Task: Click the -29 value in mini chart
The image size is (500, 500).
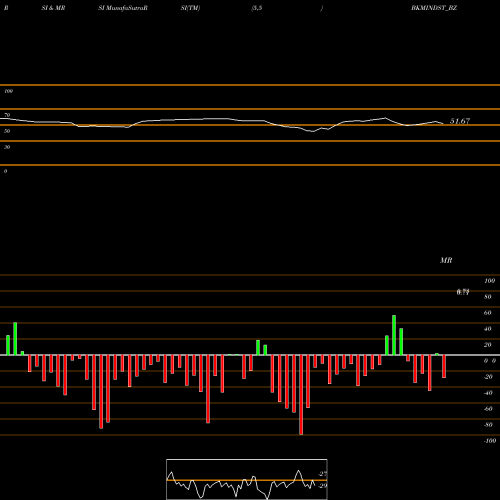Action: (323, 486)
